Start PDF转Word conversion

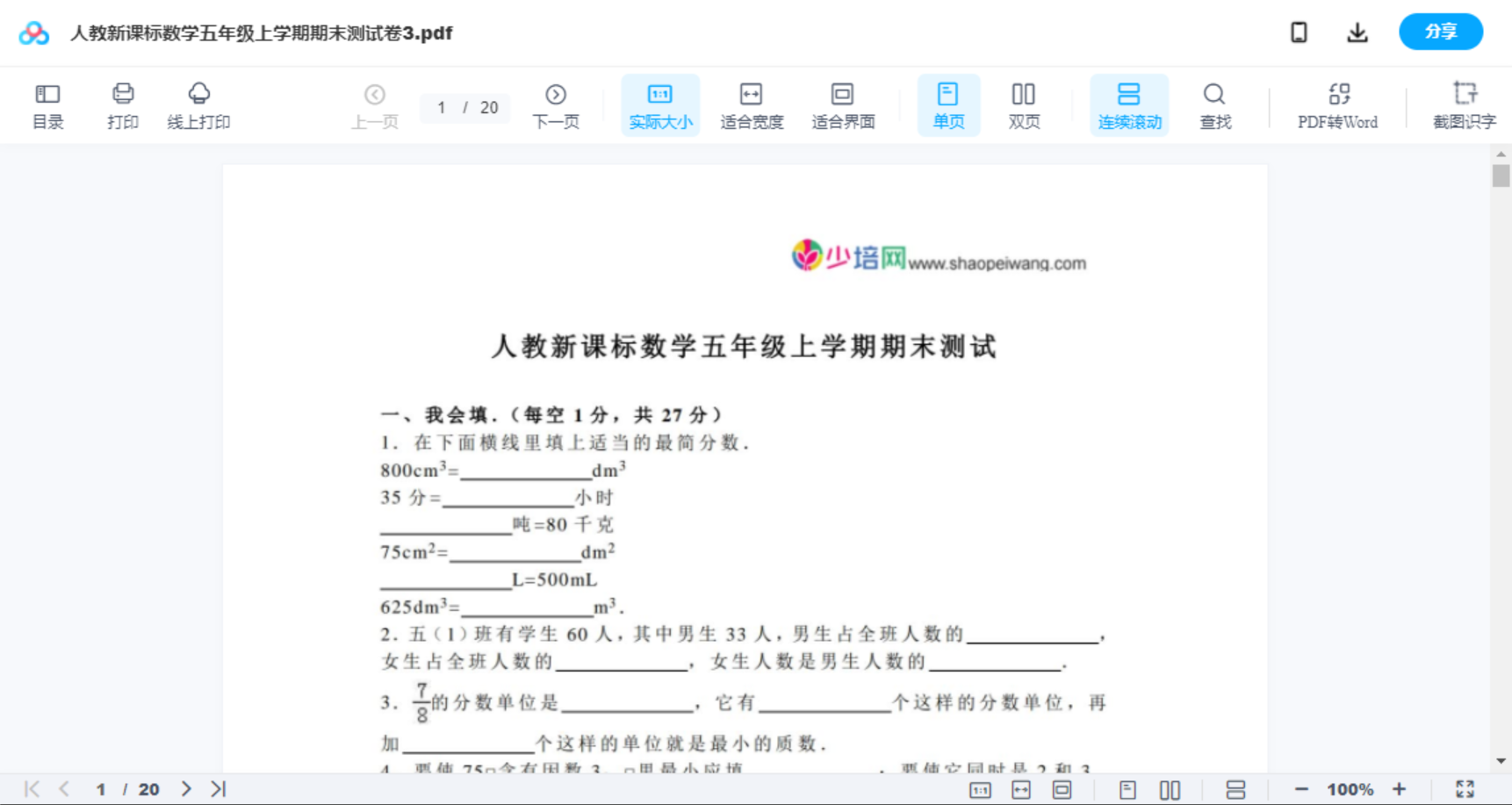click(1336, 104)
